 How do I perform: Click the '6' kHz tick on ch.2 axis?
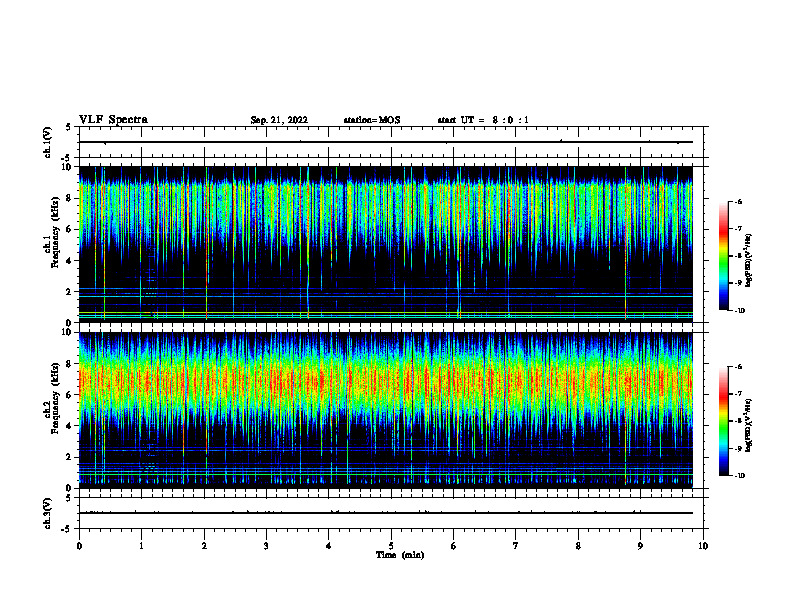pos(70,395)
